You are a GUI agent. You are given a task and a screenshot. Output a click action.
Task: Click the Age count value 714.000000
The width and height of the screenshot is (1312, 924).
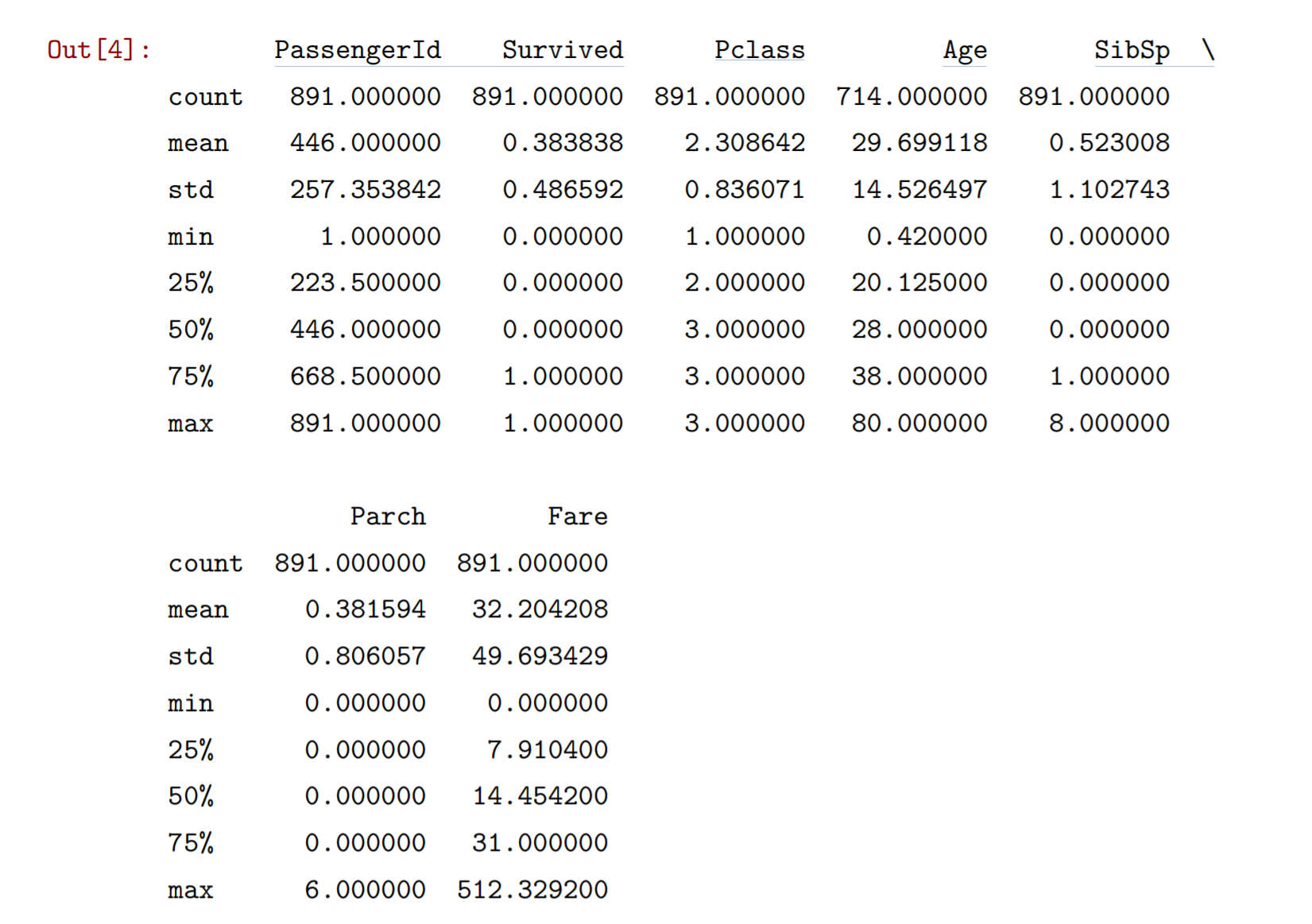pyautogui.click(x=911, y=97)
